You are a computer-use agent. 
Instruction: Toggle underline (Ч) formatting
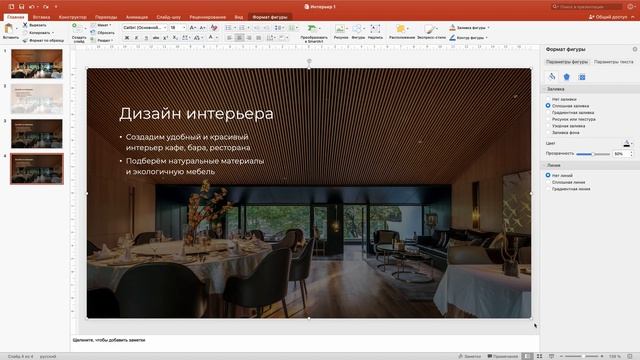146,38
